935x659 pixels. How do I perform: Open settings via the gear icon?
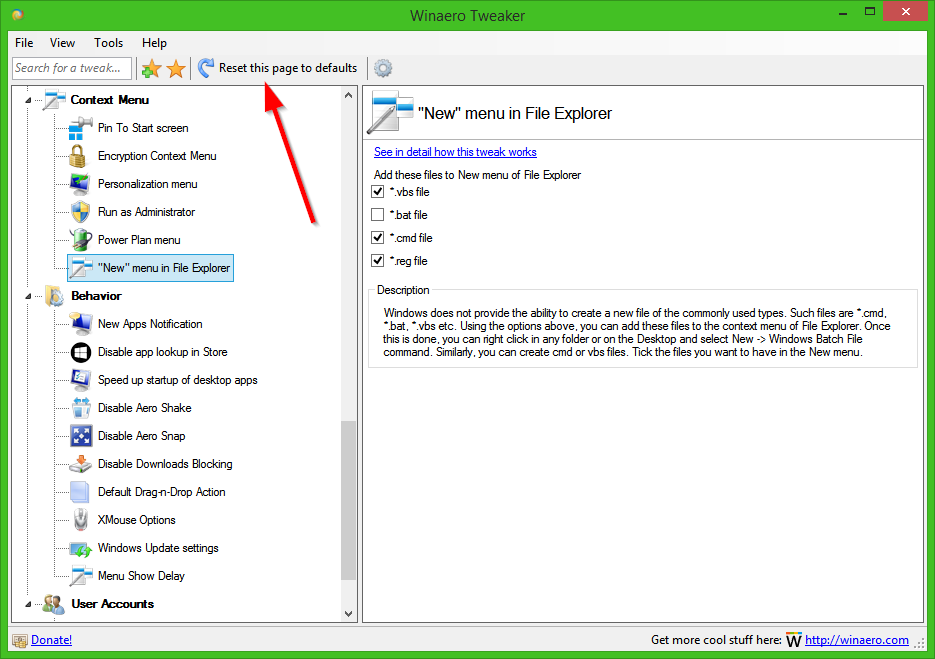click(x=383, y=68)
